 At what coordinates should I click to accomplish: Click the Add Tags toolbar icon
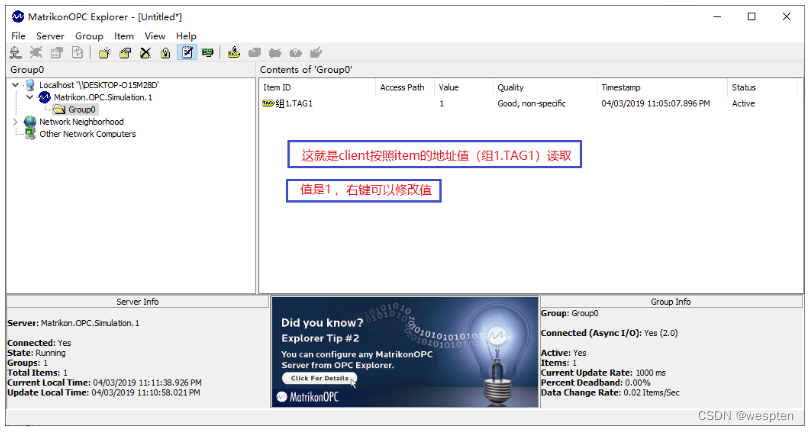coord(234,52)
